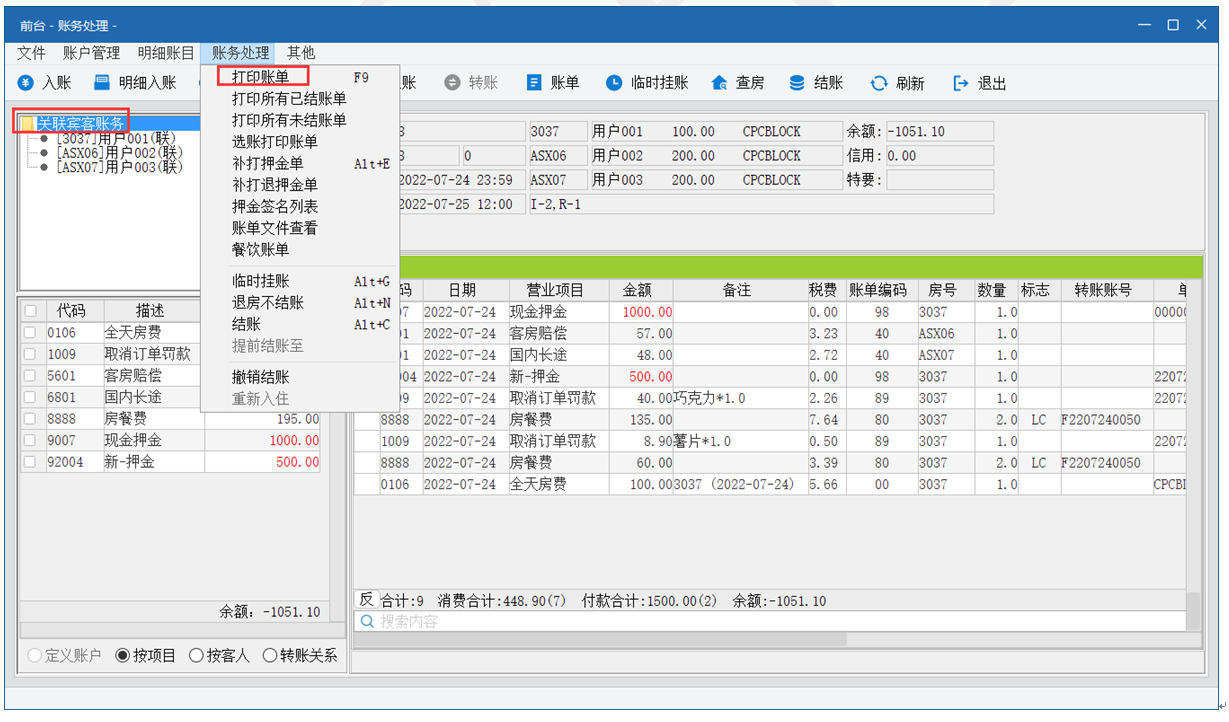Screen dimensions: 1229x722
Task: Click the 反 invert selection button
Action: coord(365,600)
